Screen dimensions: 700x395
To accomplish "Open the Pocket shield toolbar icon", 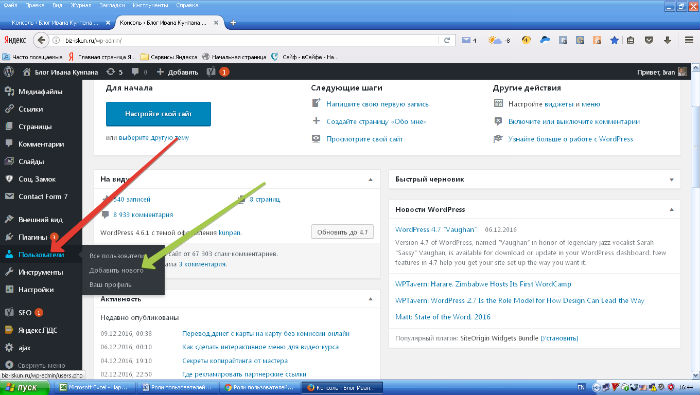I will pyautogui.click(x=649, y=40).
